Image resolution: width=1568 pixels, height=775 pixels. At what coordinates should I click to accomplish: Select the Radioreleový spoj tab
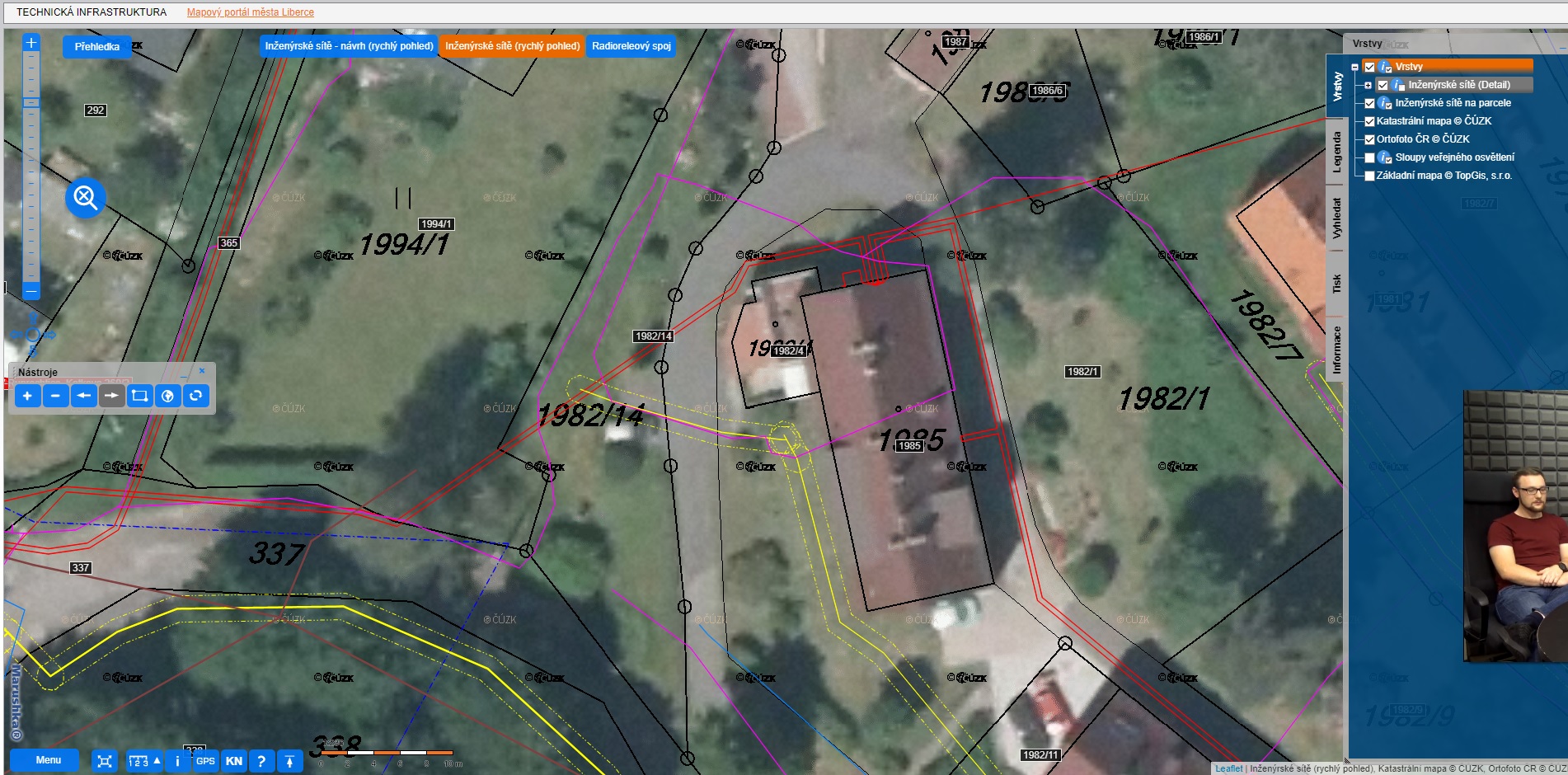pyautogui.click(x=631, y=46)
